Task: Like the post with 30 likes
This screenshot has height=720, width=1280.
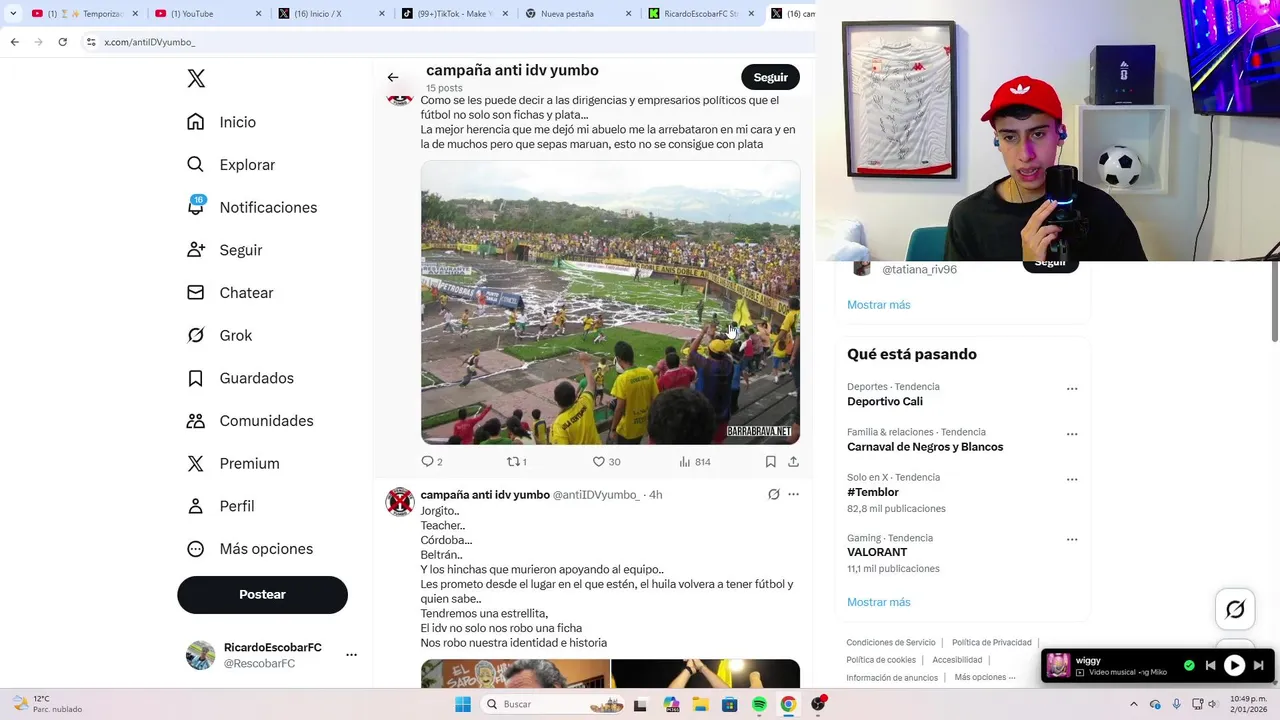Action: 606,462
